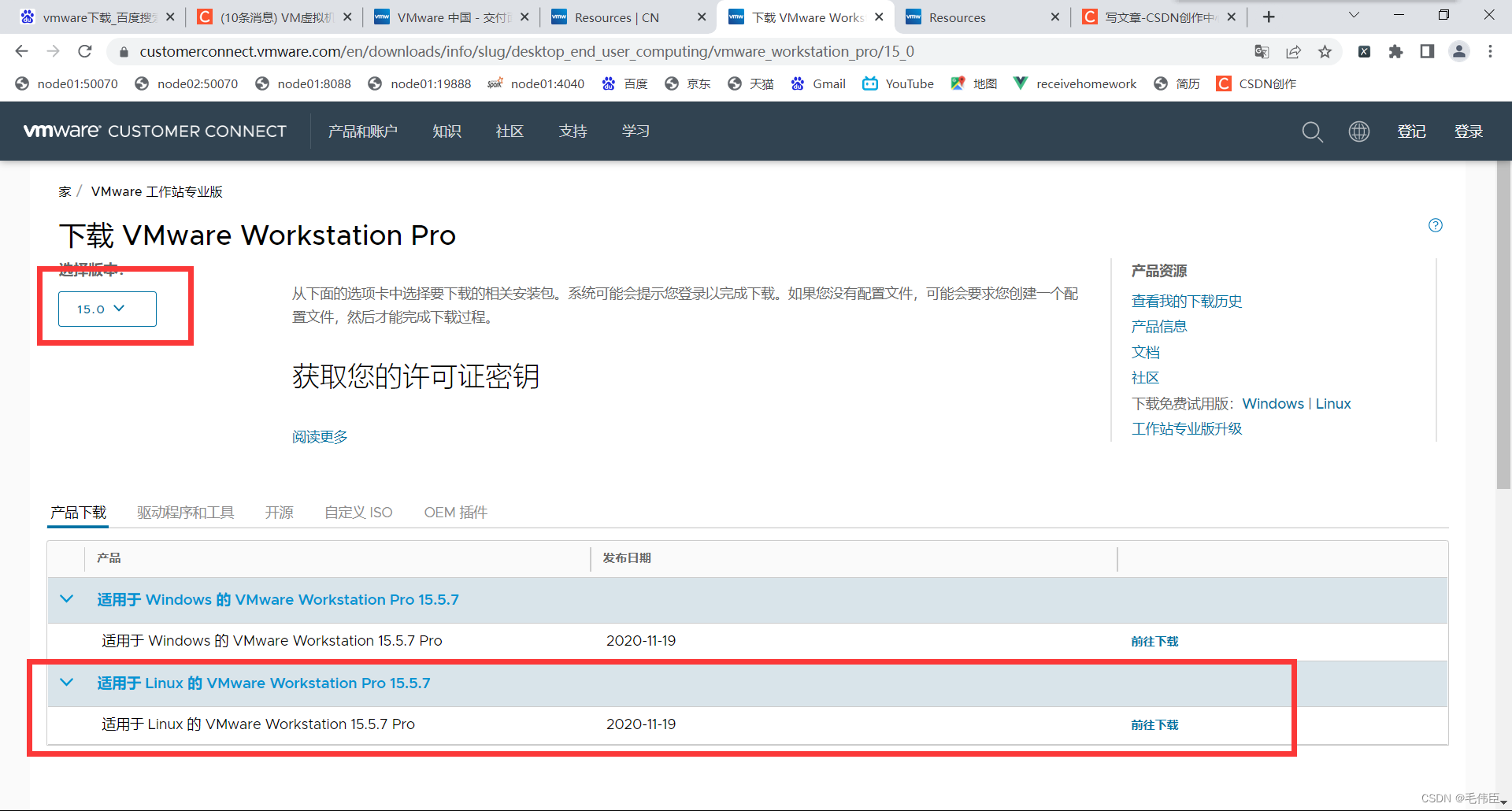Open the 百度 bookmark
Screen dimensions: 1512x811
click(x=624, y=83)
